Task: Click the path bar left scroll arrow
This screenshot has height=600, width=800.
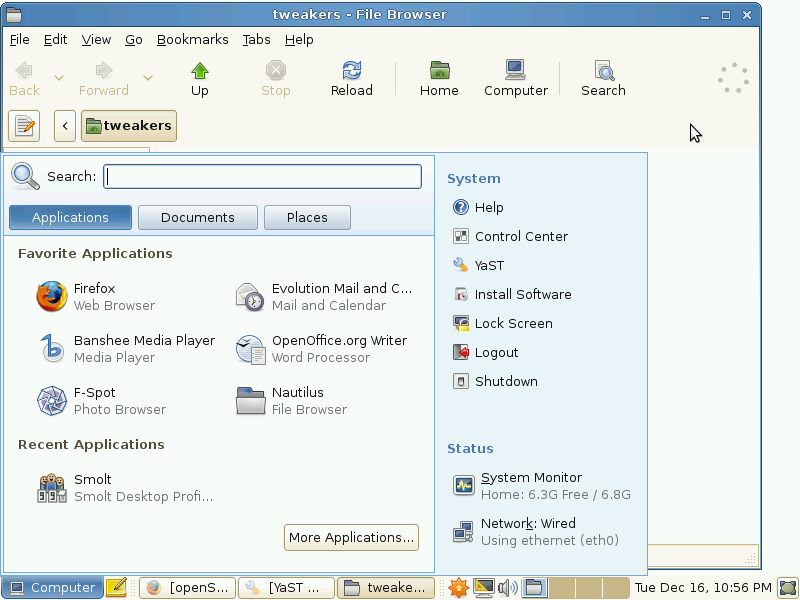Action: point(65,126)
